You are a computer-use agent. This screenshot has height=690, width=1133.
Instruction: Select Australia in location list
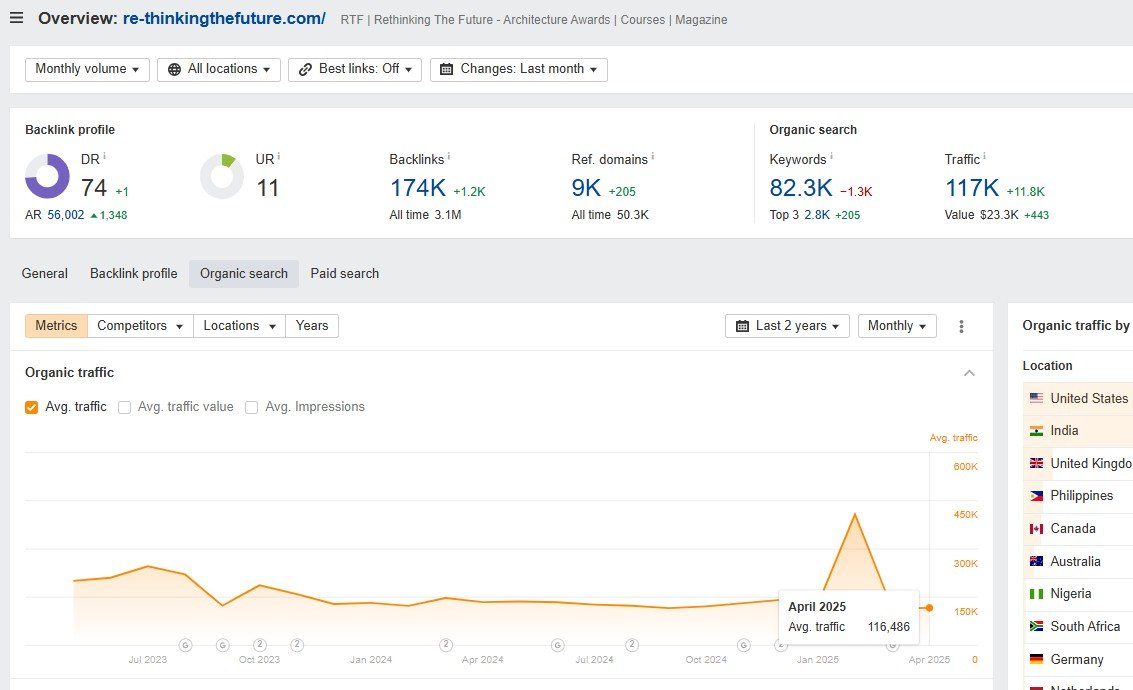[x=1078, y=562]
